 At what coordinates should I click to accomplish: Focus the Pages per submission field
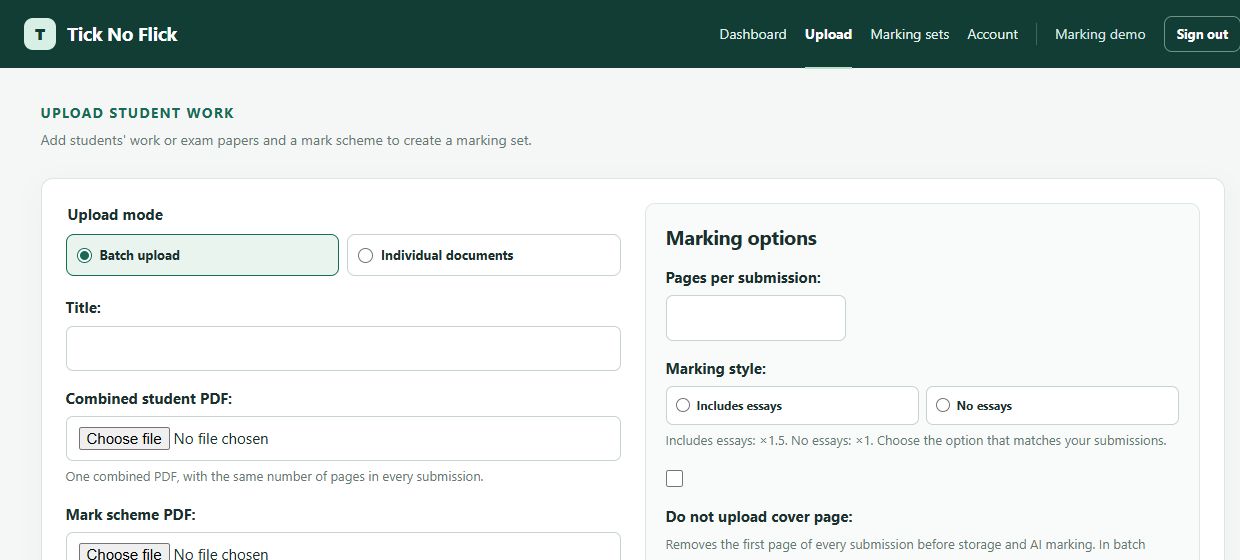click(x=755, y=318)
